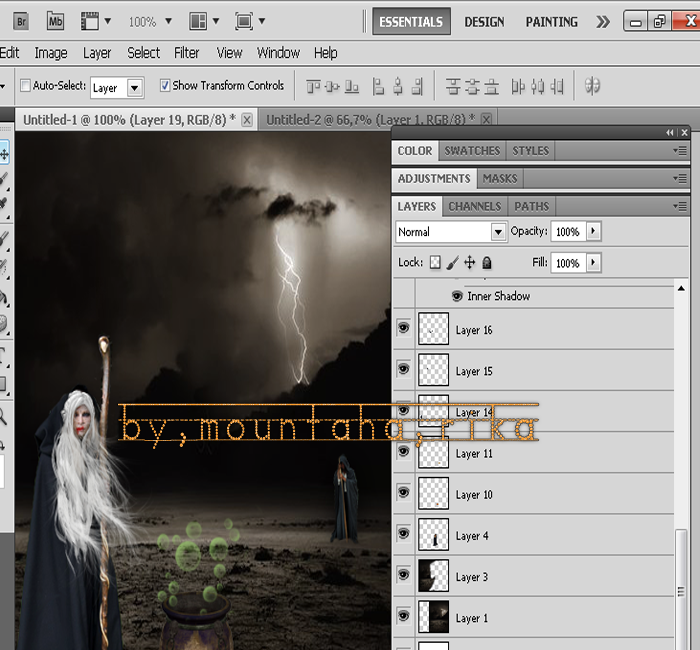Open the Image menu
Viewport: 700px width, 650px height.
click(51, 53)
